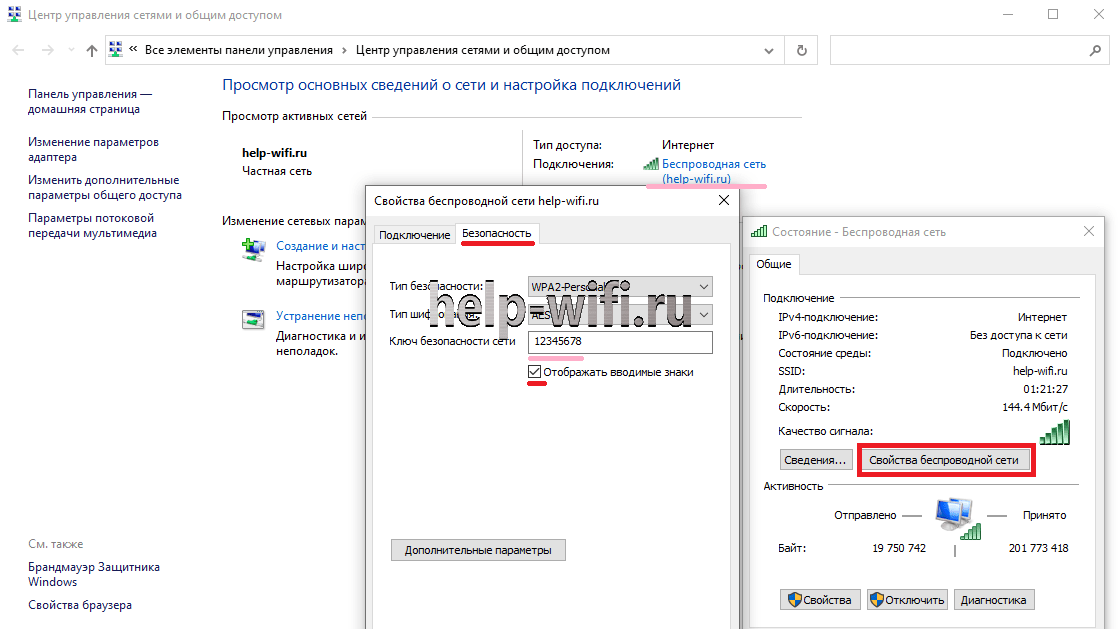Open the encryption type dropdown
Viewport: 1120px width, 629px height.
point(704,315)
